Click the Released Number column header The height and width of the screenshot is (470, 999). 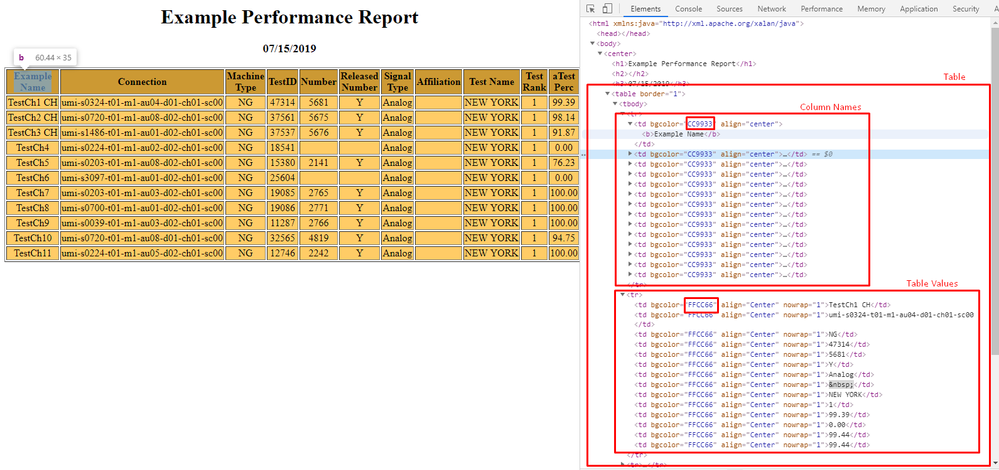pos(359,82)
